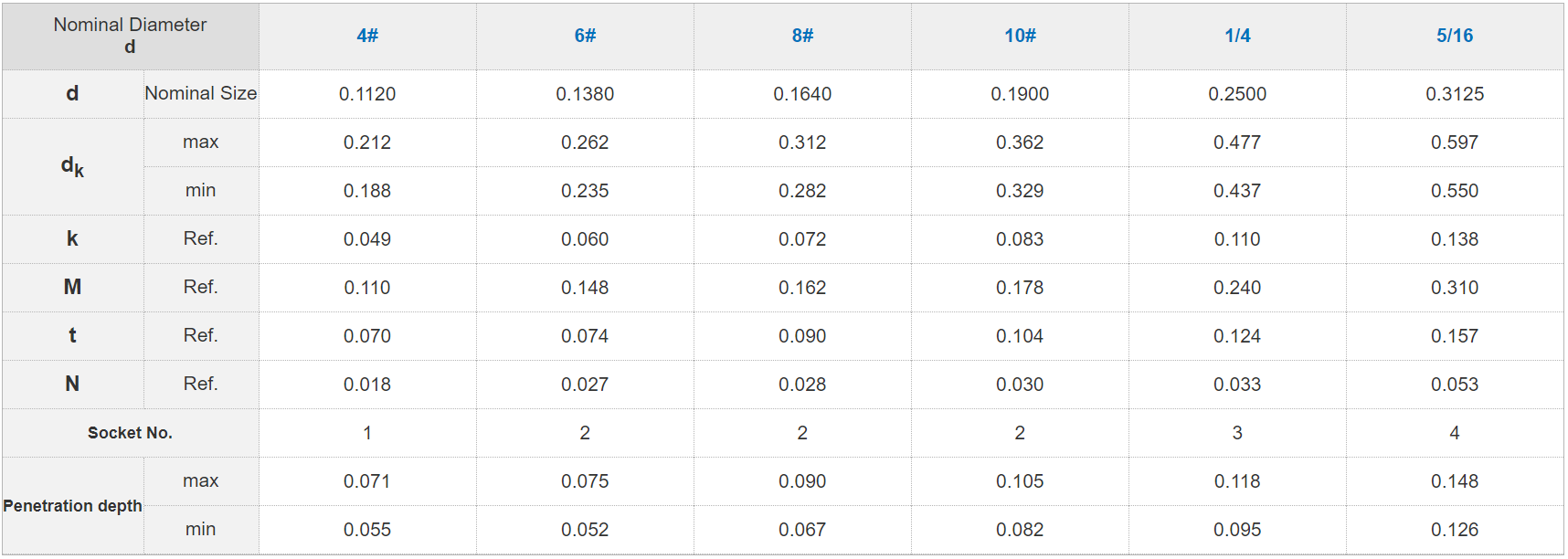Click the 5/16 size header link

[1455, 36]
